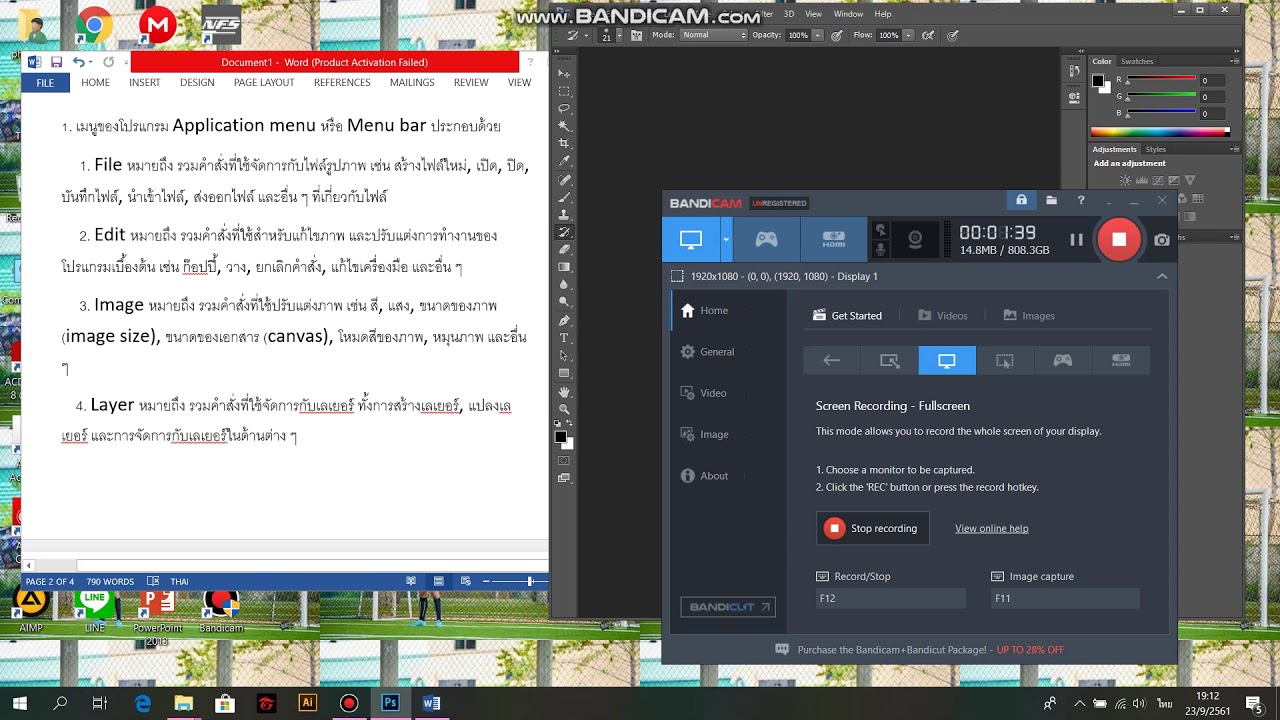
Task: Click Image capture hotkey field F11
Action: [x=1064, y=598]
